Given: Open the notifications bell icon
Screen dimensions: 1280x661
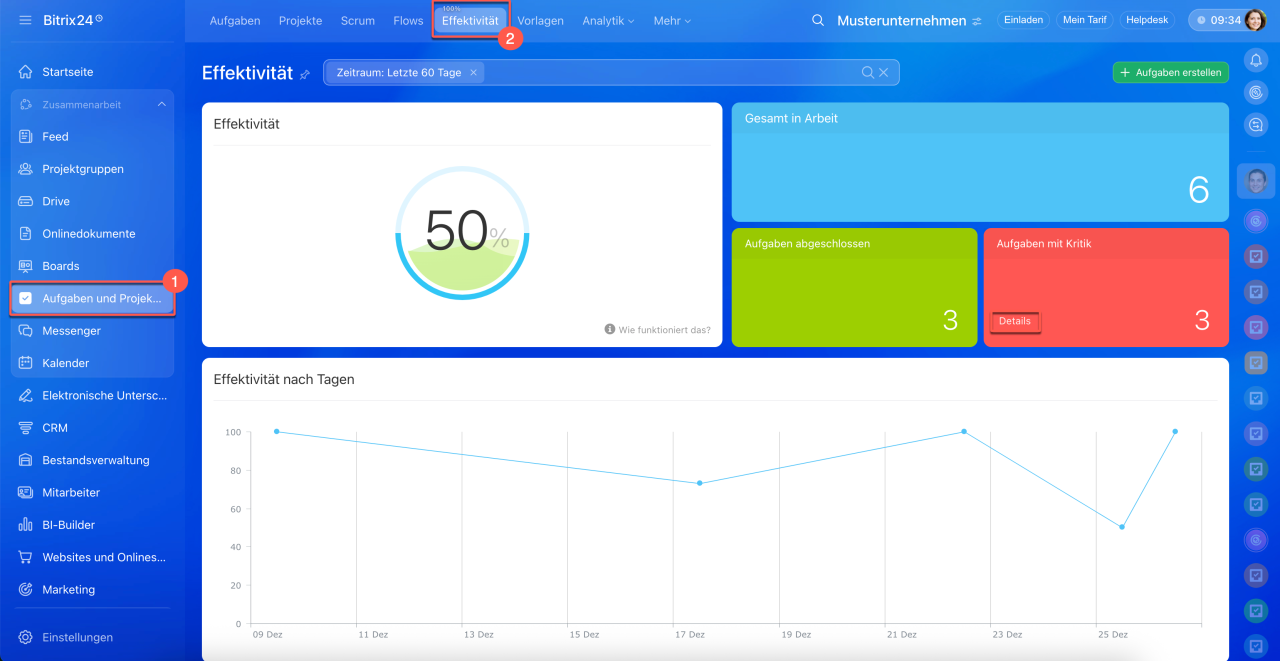Looking at the screenshot, I should coord(1256,60).
